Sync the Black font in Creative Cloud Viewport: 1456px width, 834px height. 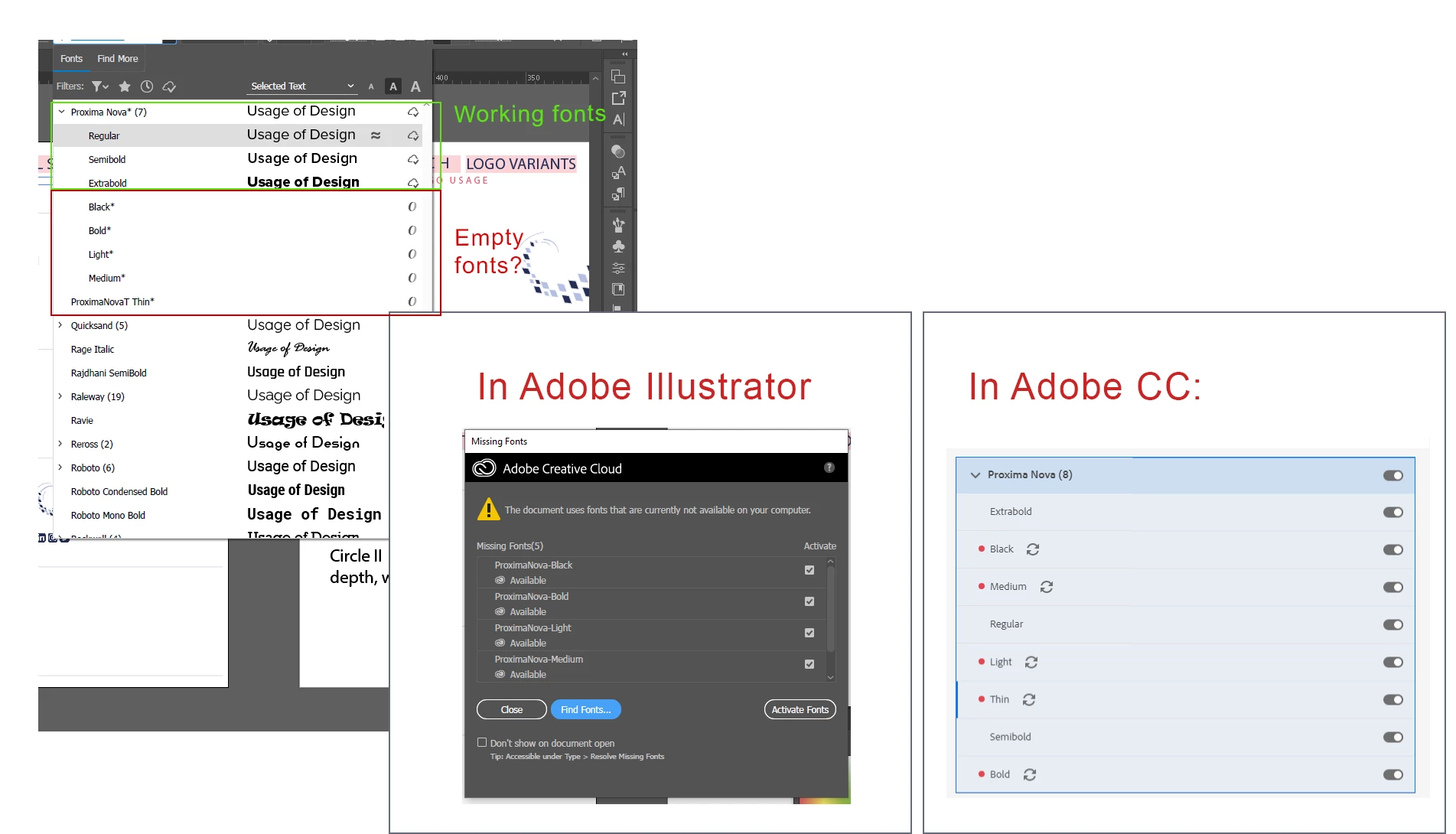(x=1033, y=549)
